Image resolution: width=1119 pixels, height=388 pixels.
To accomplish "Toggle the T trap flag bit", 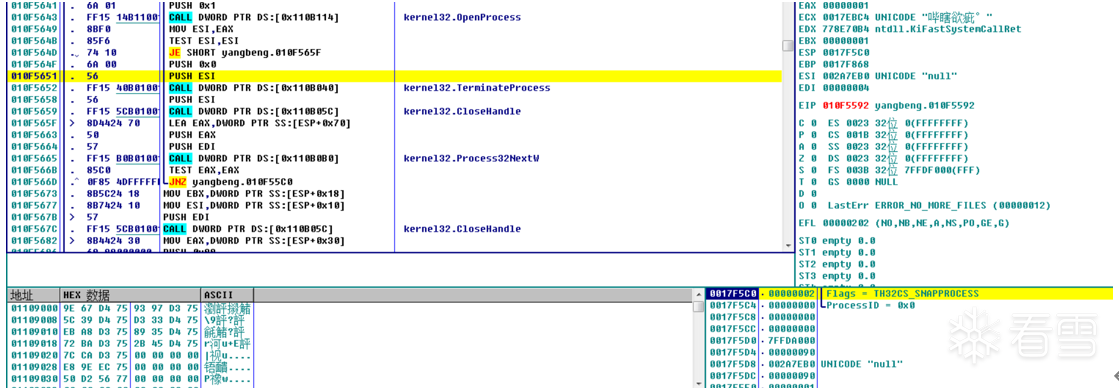I will [x=814, y=182].
